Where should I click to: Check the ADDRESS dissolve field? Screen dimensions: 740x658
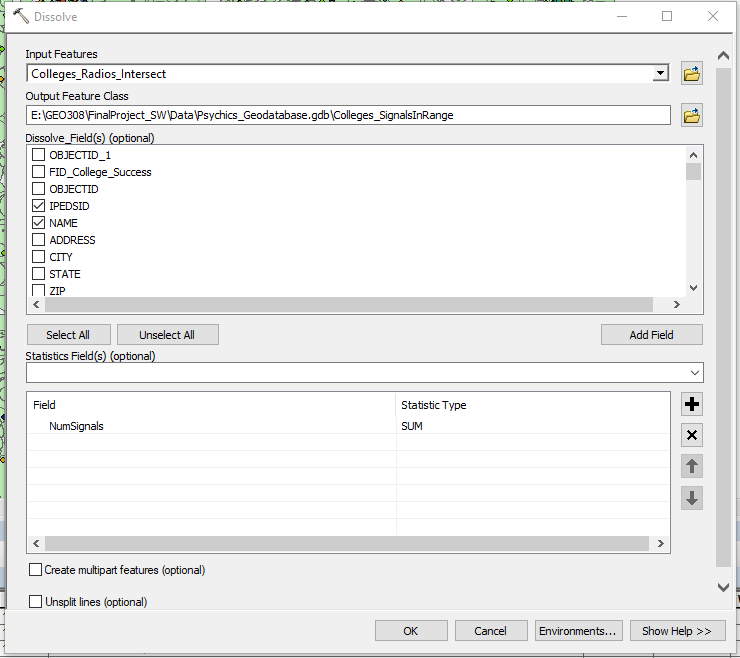coord(38,240)
